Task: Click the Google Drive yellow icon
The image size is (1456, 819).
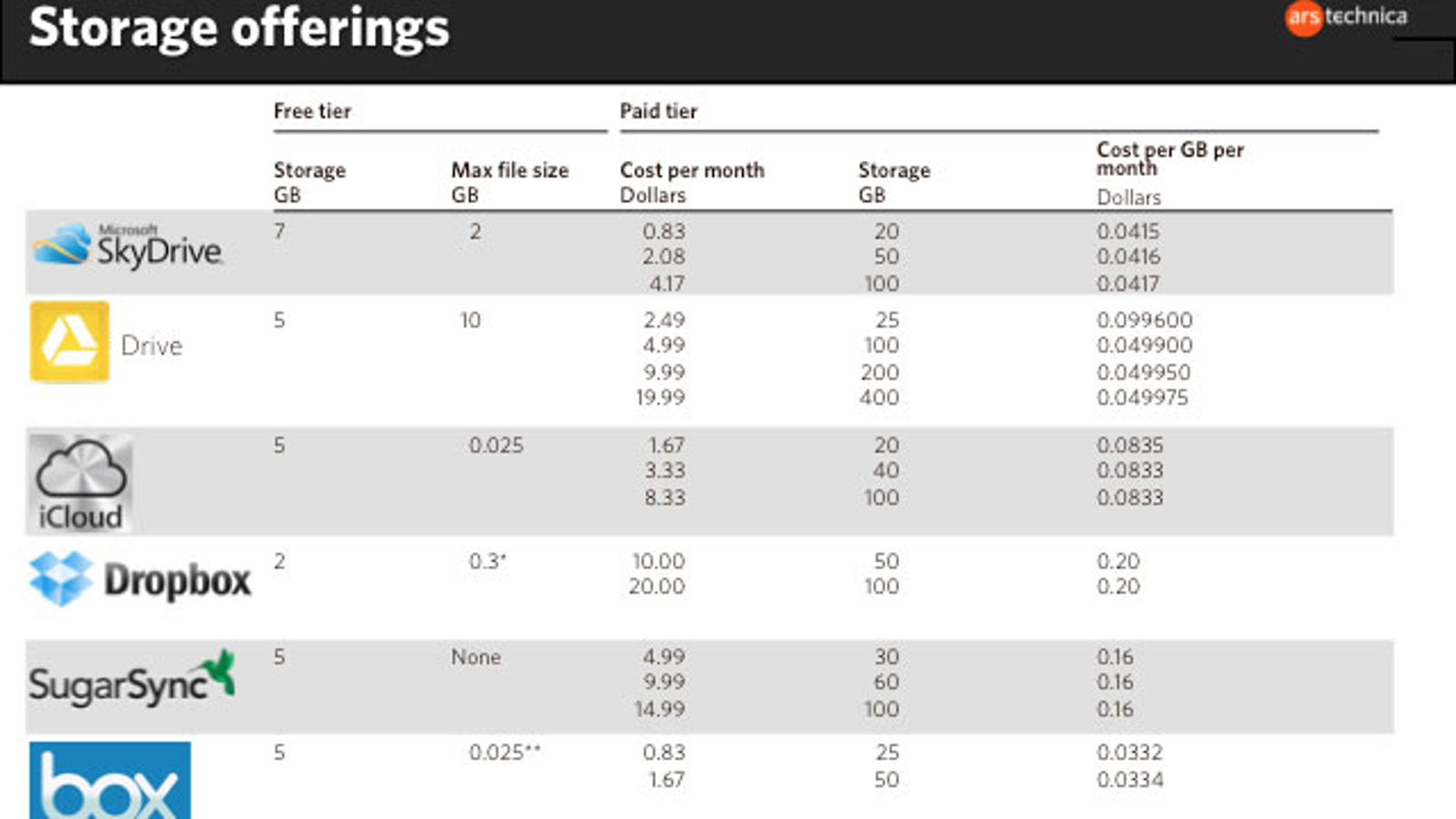Action: (70, 341)
